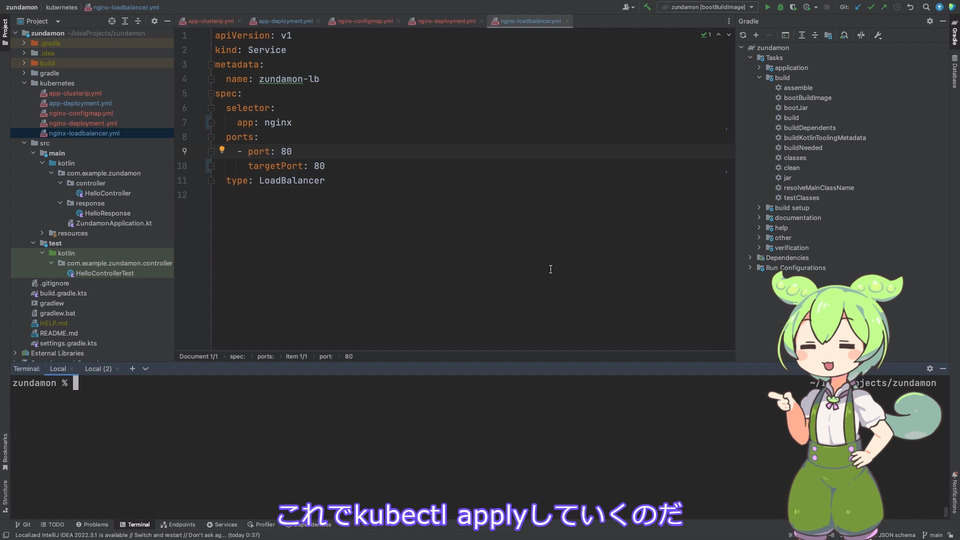The width and height of the screenshot is (960, 540).
Task: Expand the application Gradle task group
Action: 759,67
